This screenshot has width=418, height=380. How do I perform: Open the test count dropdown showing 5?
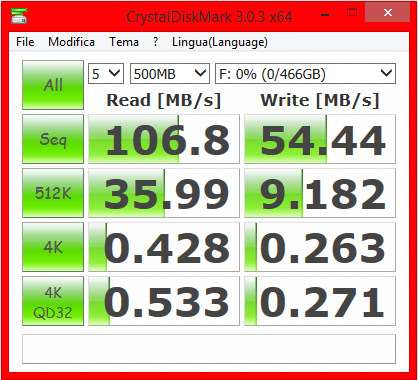(106, 73)
